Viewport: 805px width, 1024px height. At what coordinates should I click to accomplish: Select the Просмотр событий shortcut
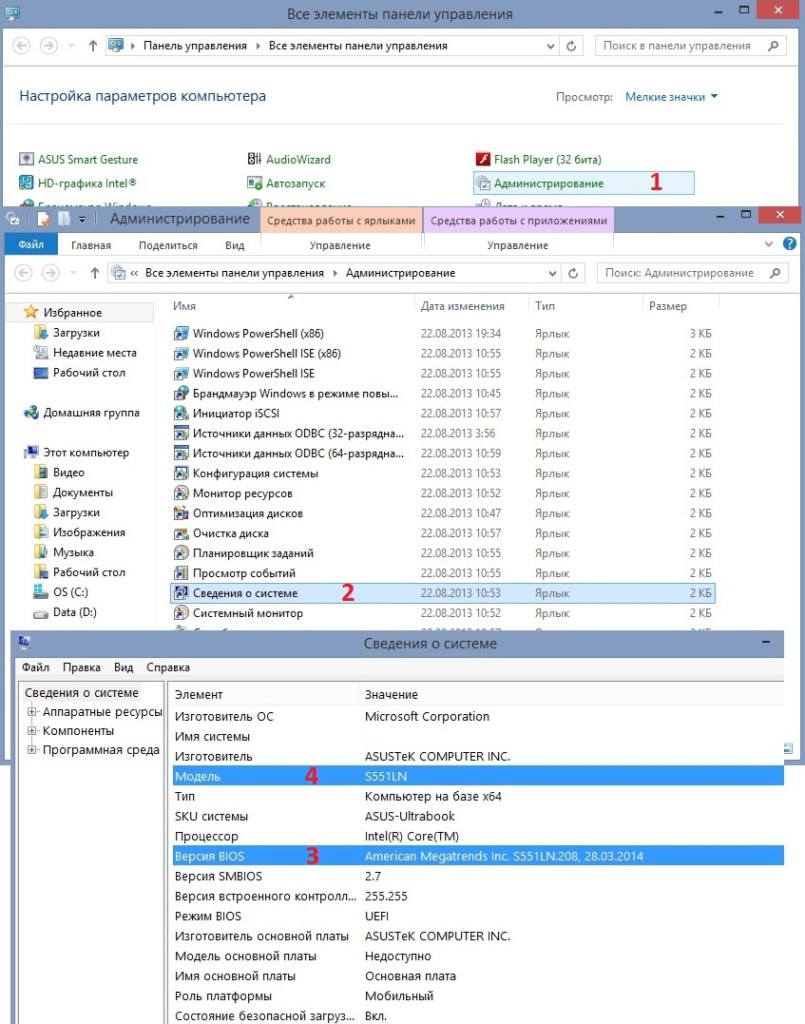(x=444, y=573)
